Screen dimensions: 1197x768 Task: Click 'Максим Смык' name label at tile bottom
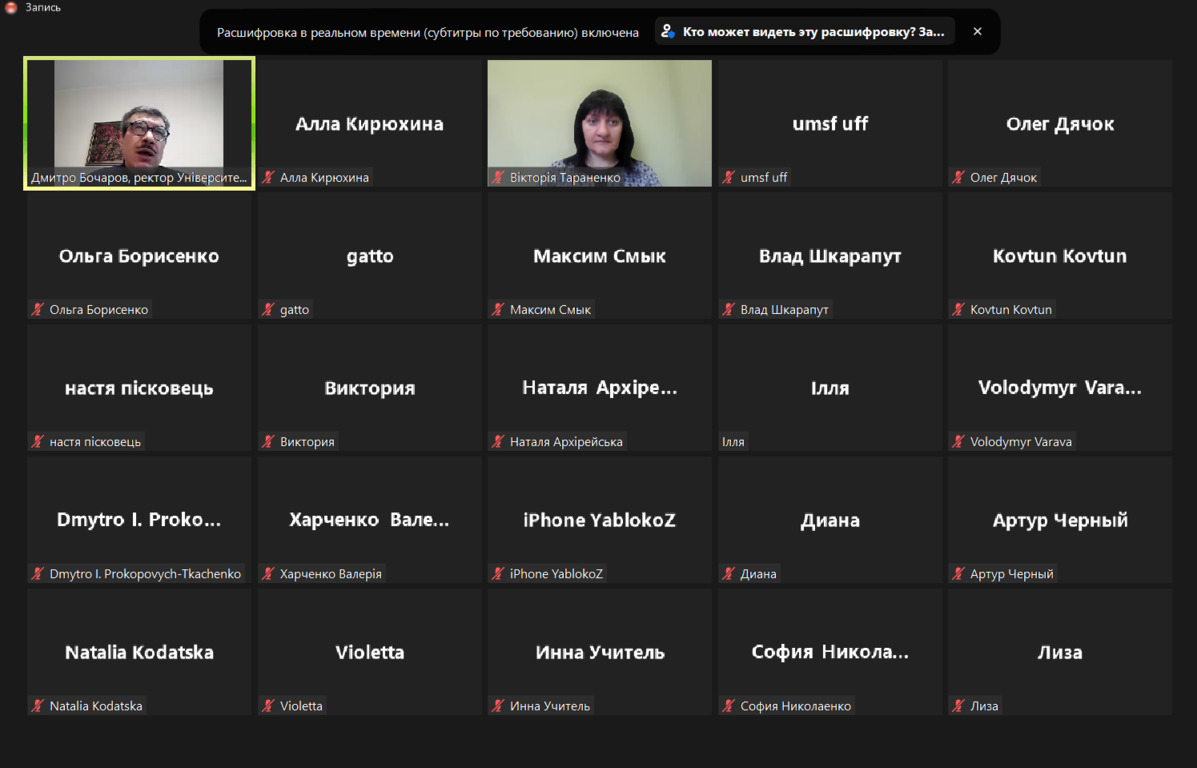click(550, 309)
